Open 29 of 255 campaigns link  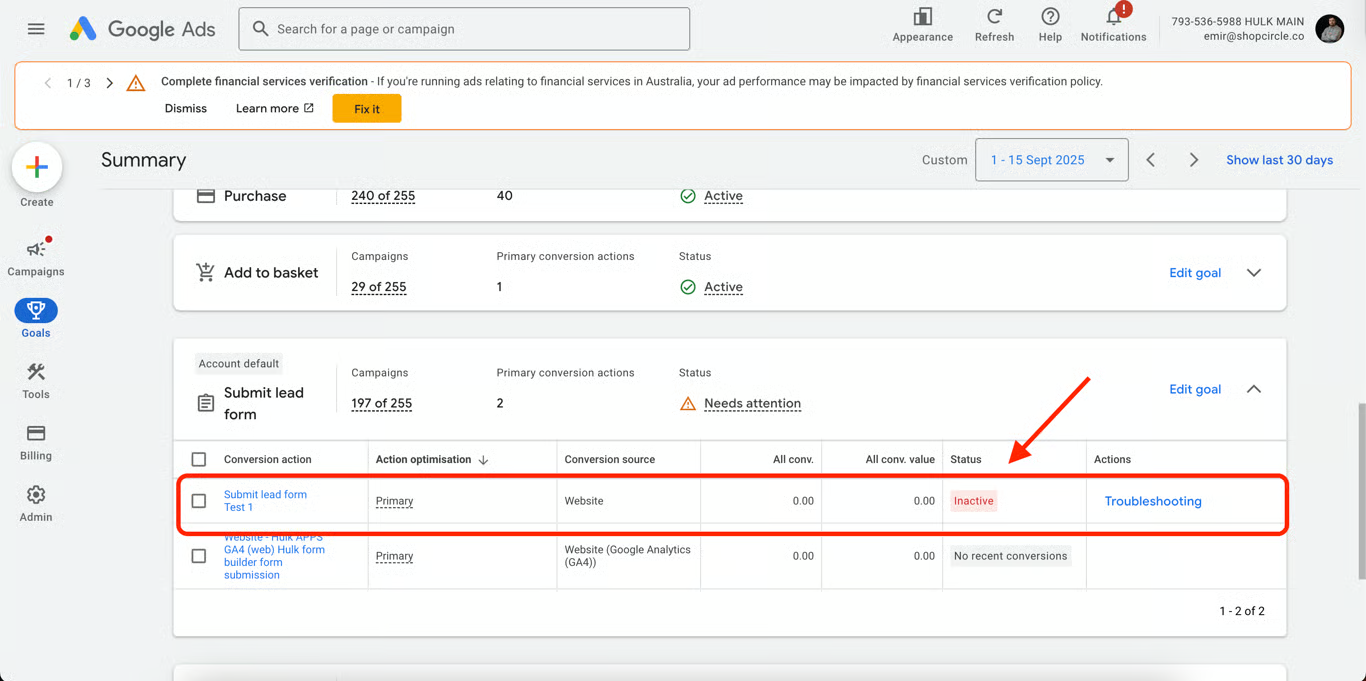coord(379,287)
